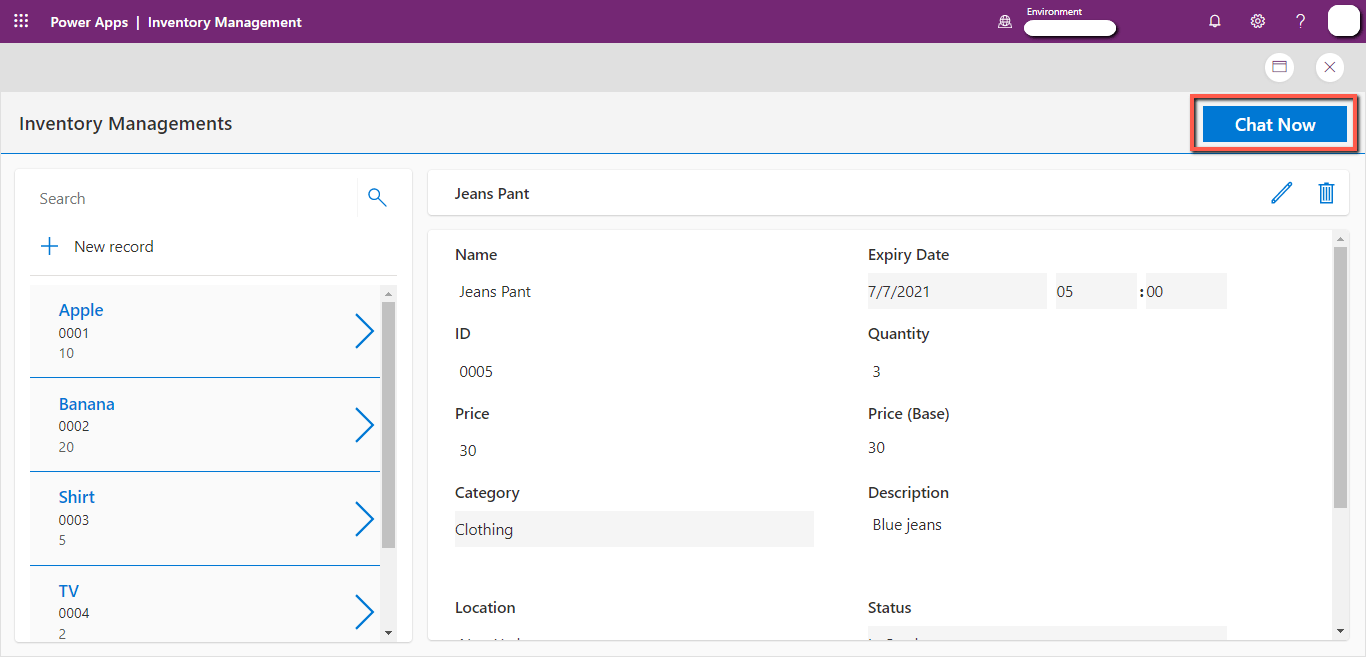Expand the Banana item chevron
Viewport: 1366px width, 657px height.
click(365, 425)
